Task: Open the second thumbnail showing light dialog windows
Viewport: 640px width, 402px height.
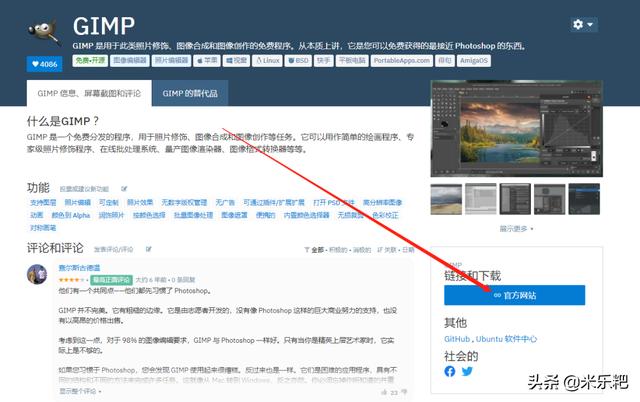Action: (481, 199)
